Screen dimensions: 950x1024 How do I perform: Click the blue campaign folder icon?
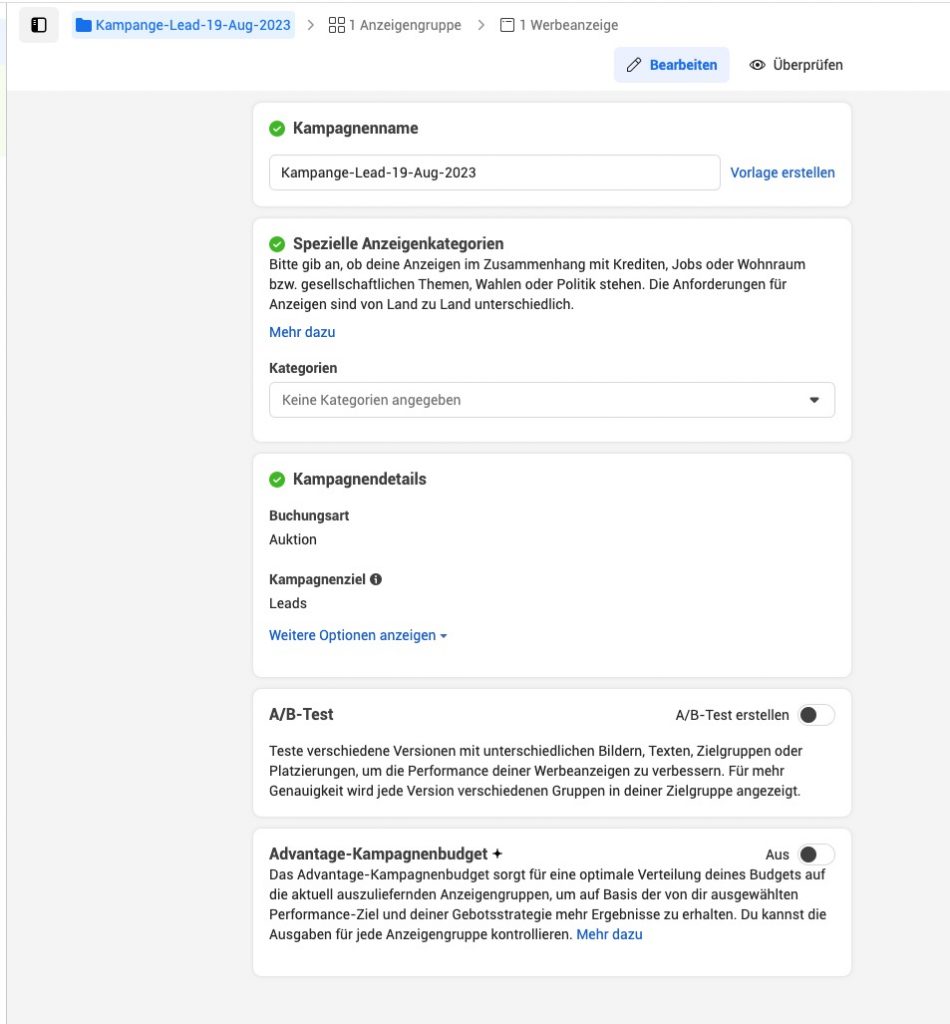pos(83,25)
